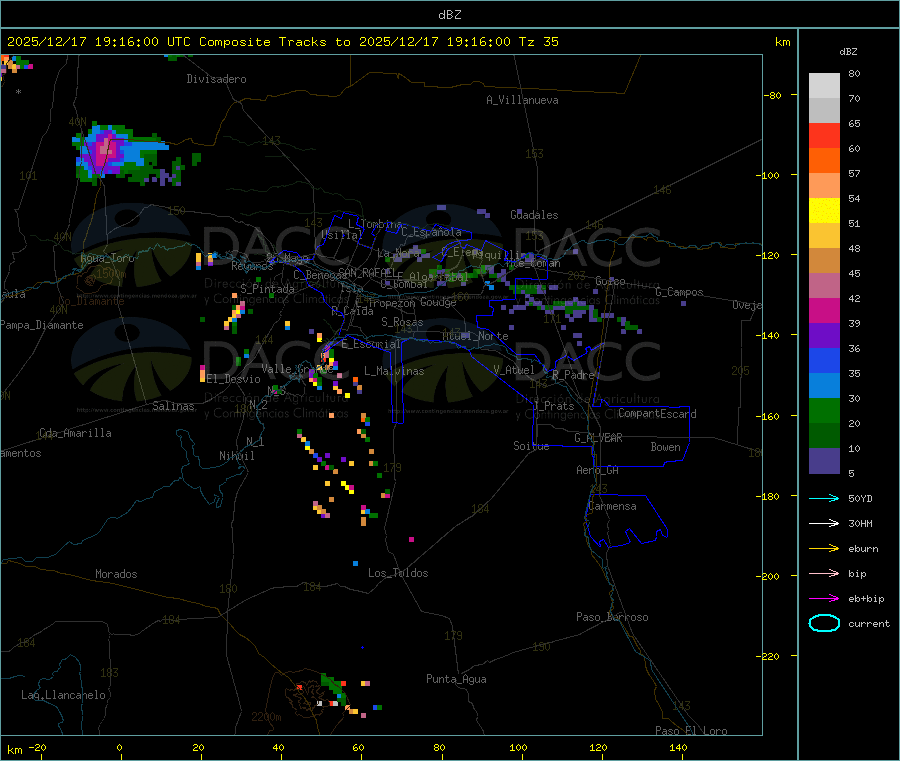Click the 140 tick on horizontal axis

(x=678, y=747)
